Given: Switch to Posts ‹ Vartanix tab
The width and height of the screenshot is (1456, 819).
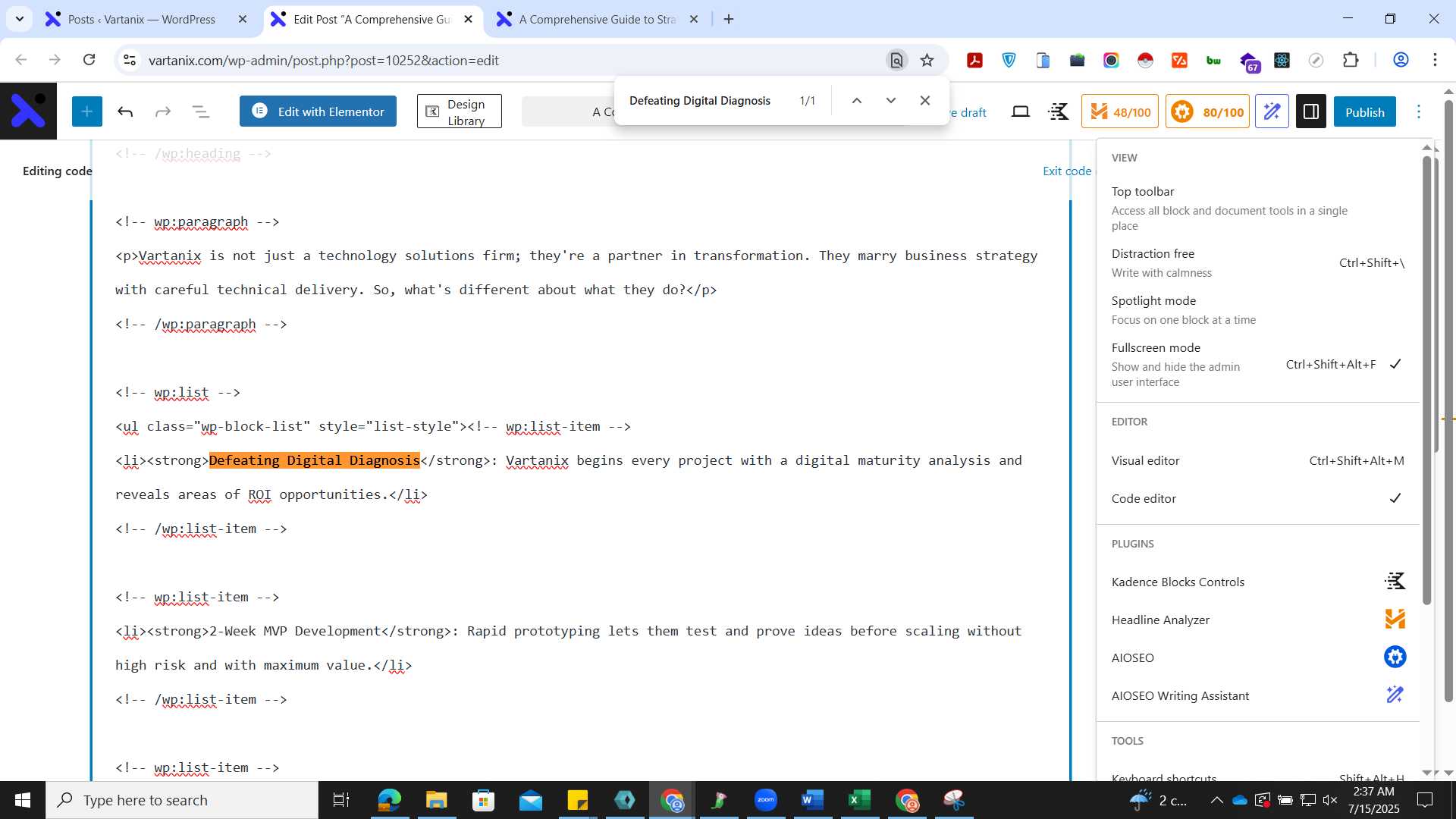Looking at the screenshot, I should click(142, 19).
